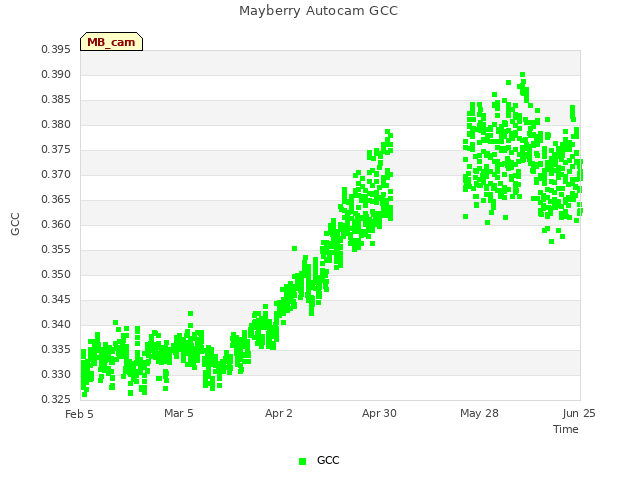
Task: Click the Apr 2 x-axis label
Action: 279,413
